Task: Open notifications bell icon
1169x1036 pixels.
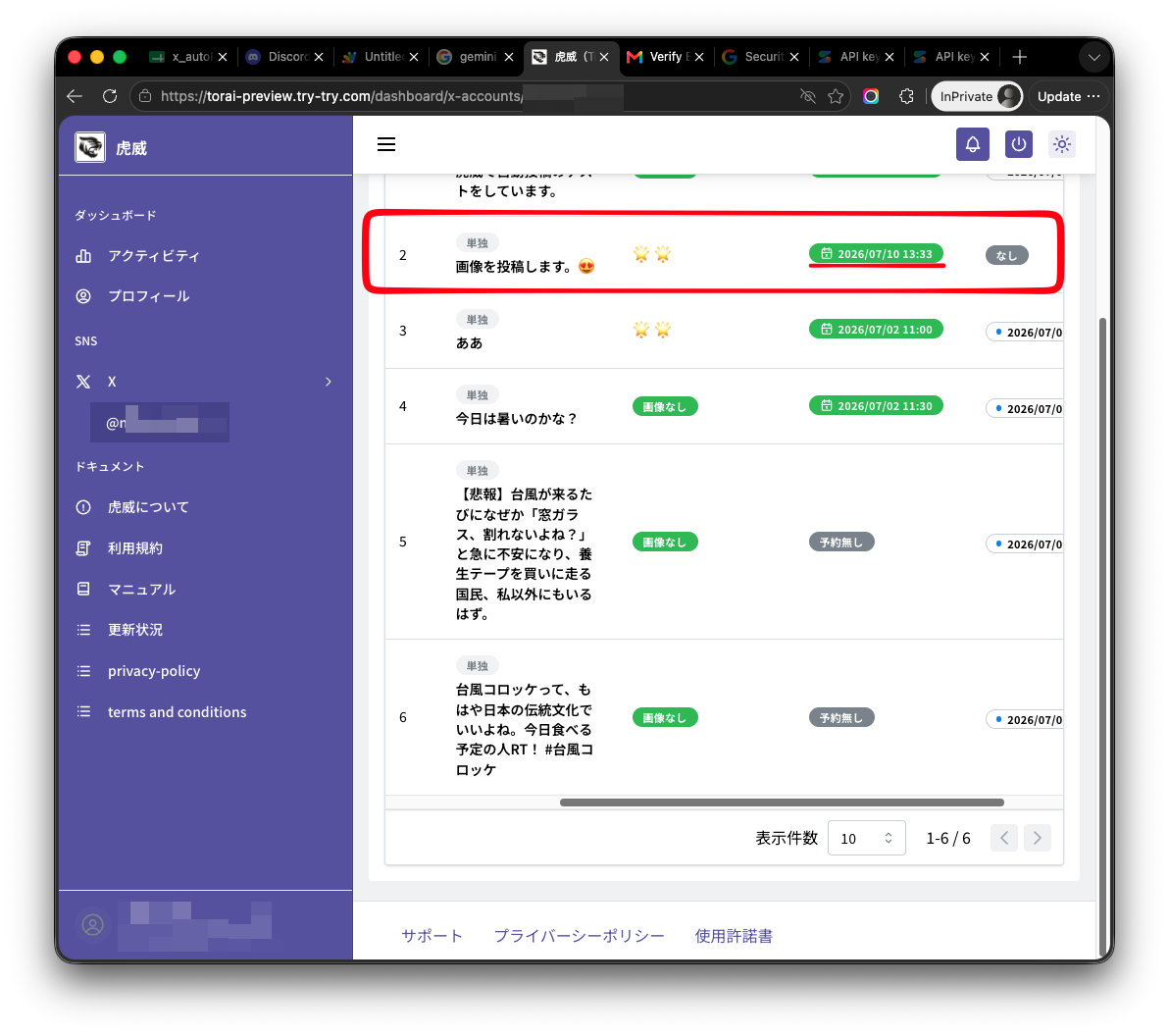Action: pyautogui.click(x=972, y=144)
